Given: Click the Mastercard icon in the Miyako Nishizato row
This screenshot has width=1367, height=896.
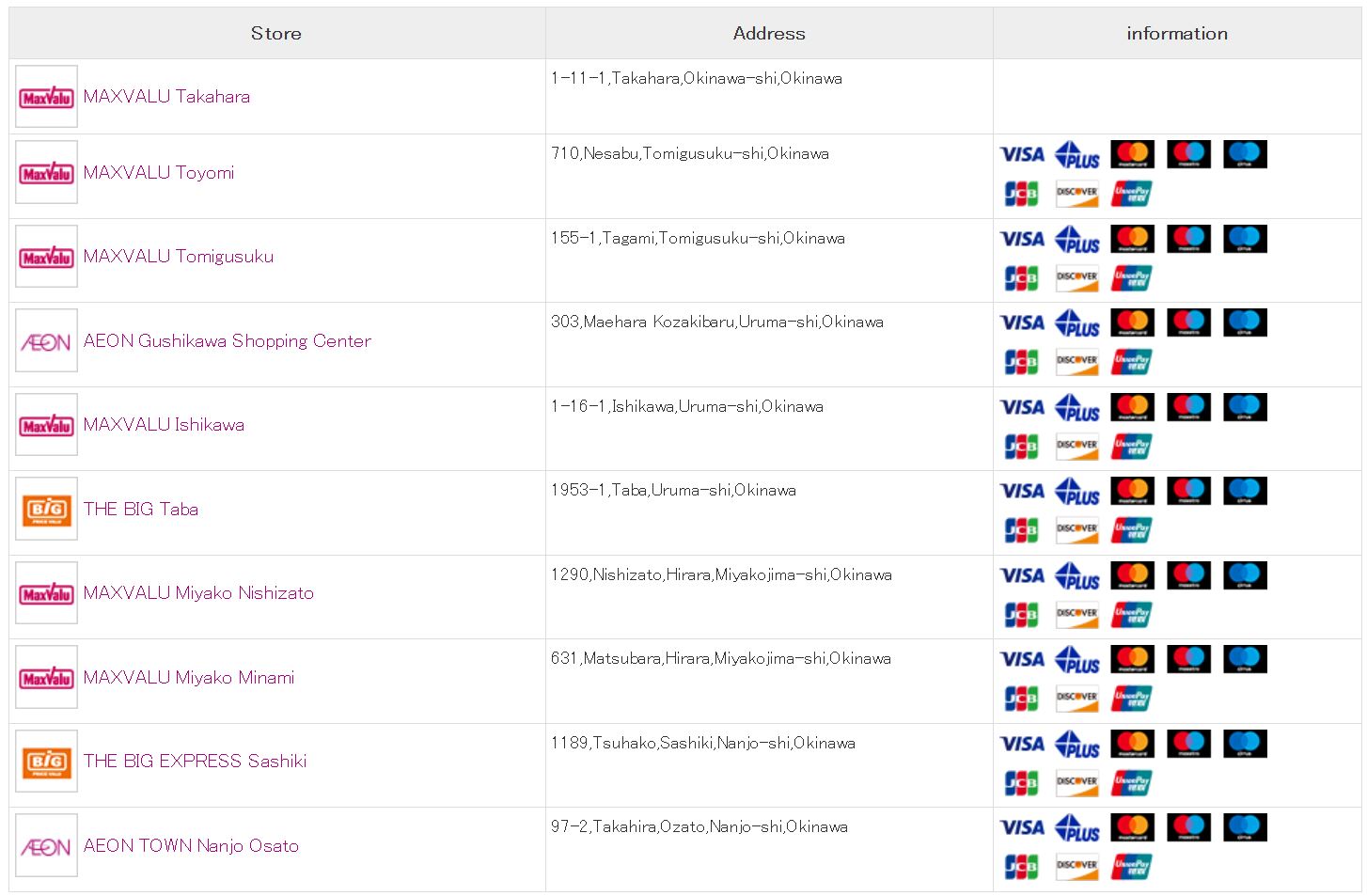Looking at the screenshot, I should [1133, 575].
